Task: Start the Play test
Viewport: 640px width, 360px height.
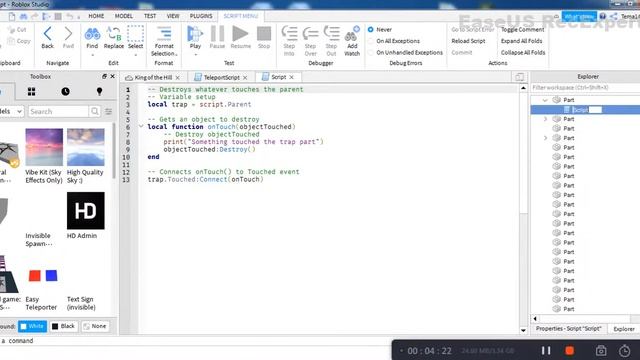Action: pyautogui.click(x=195, y=33)
